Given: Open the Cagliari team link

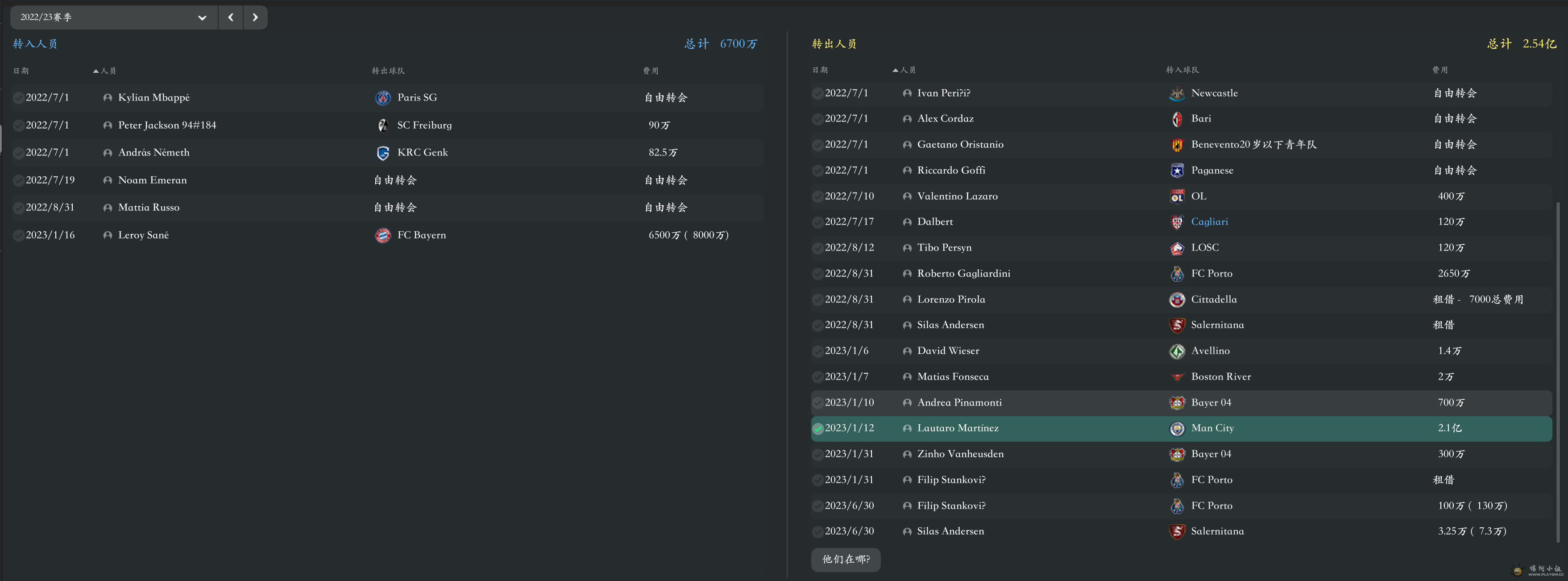Looking at the screenshot, I should pyautogui.click(x=1209, y=222).
